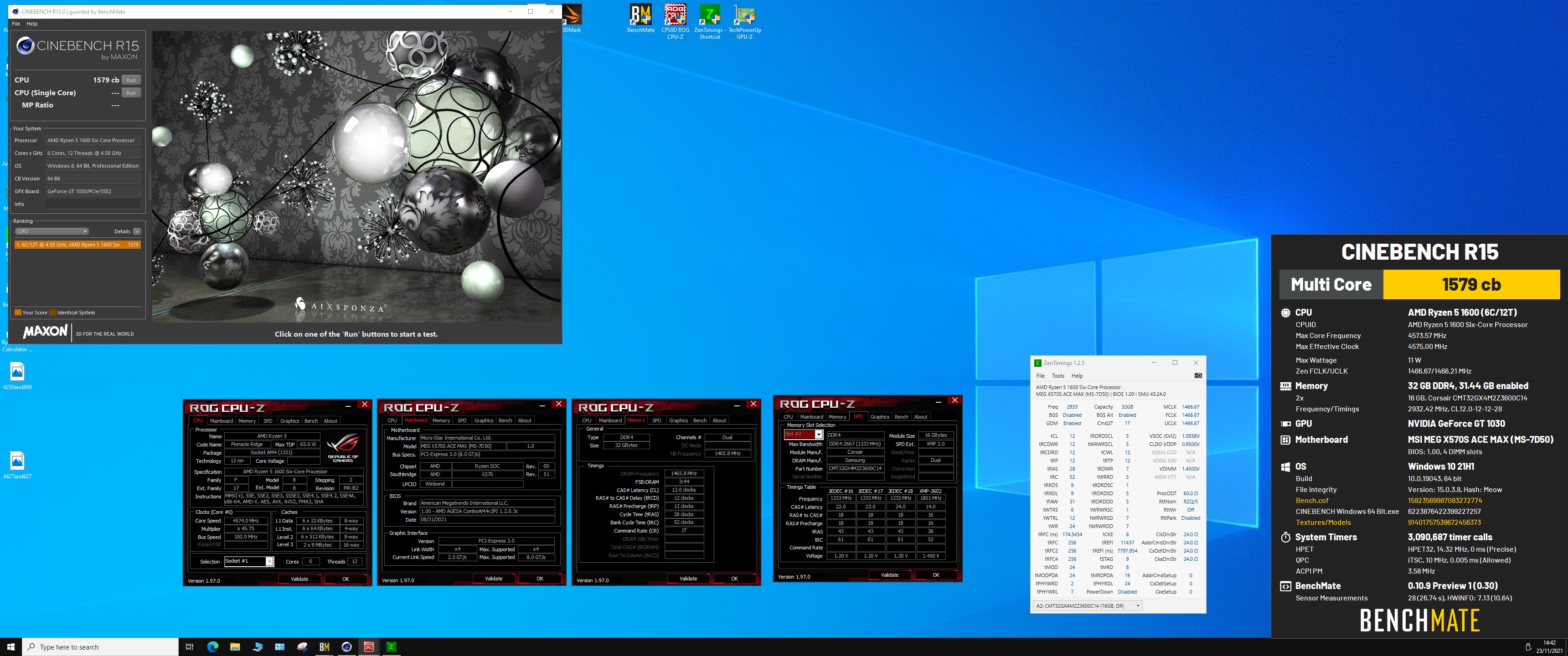This screenshot has height=656, width=1568.
Task: Click the BenchMate Memory section icon
Action: 1285,386
